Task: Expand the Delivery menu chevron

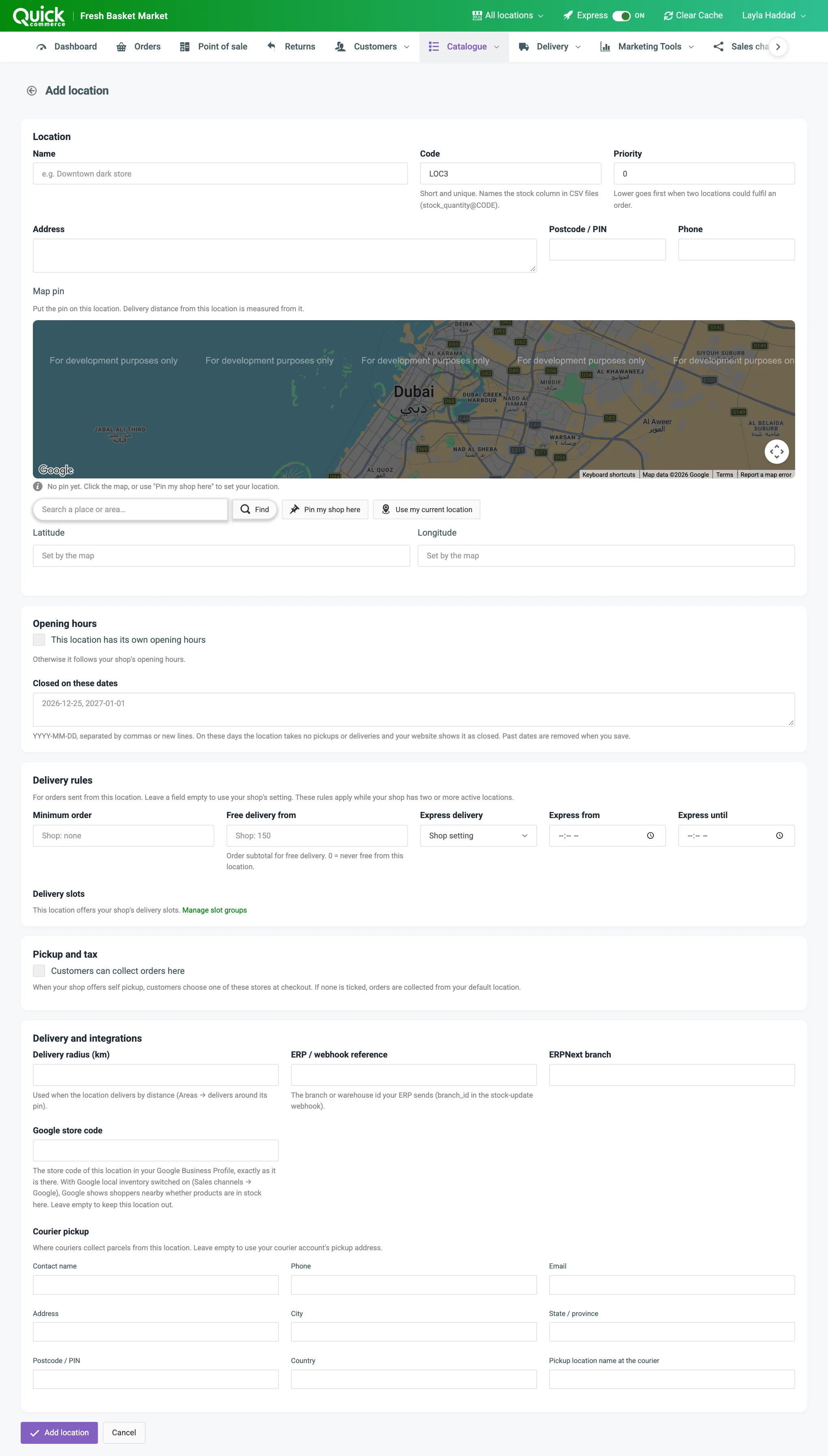Action: coord(578,47)
